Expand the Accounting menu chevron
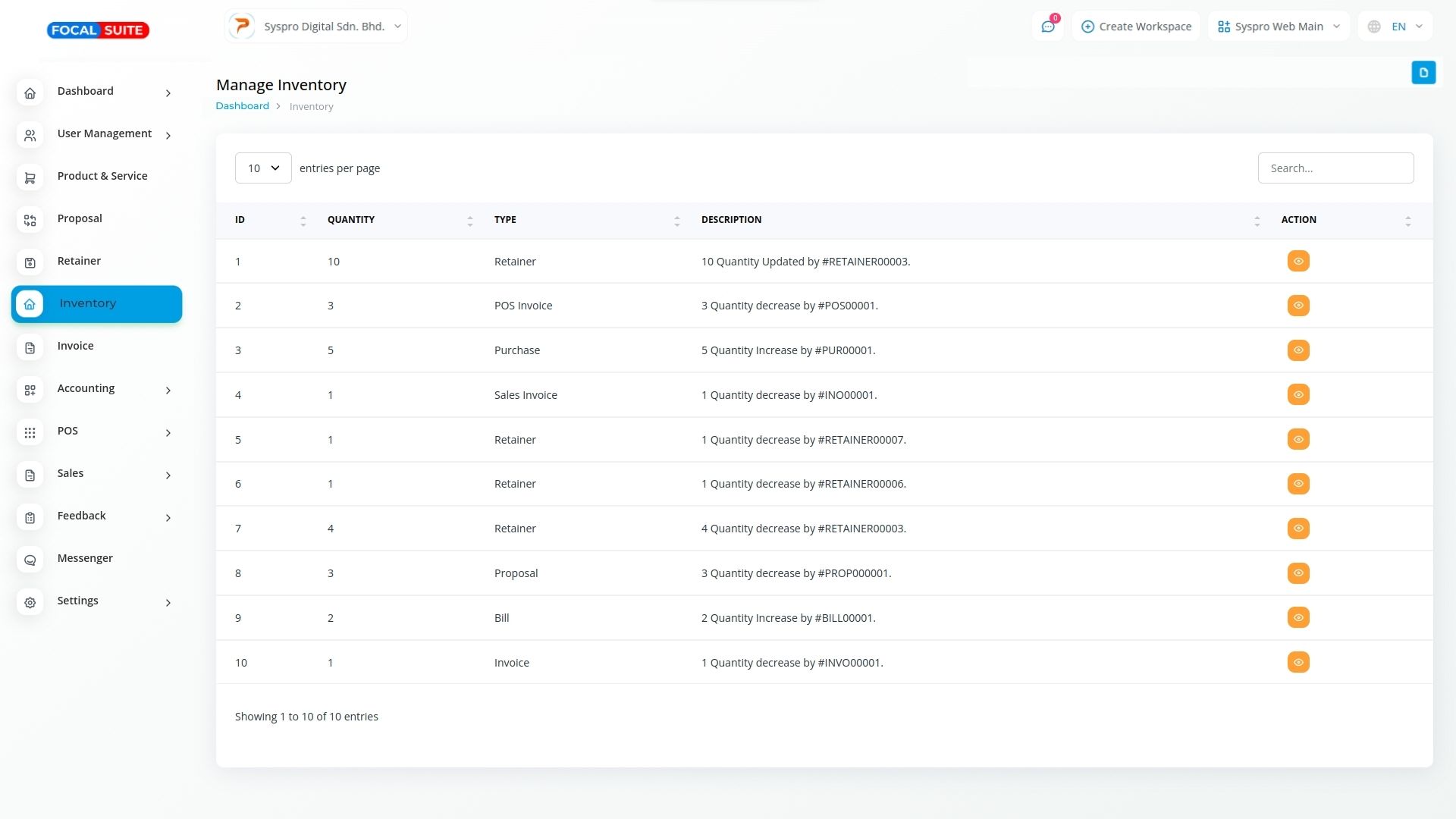Viewport: 1456px width, 819px height. coord(168,391)
